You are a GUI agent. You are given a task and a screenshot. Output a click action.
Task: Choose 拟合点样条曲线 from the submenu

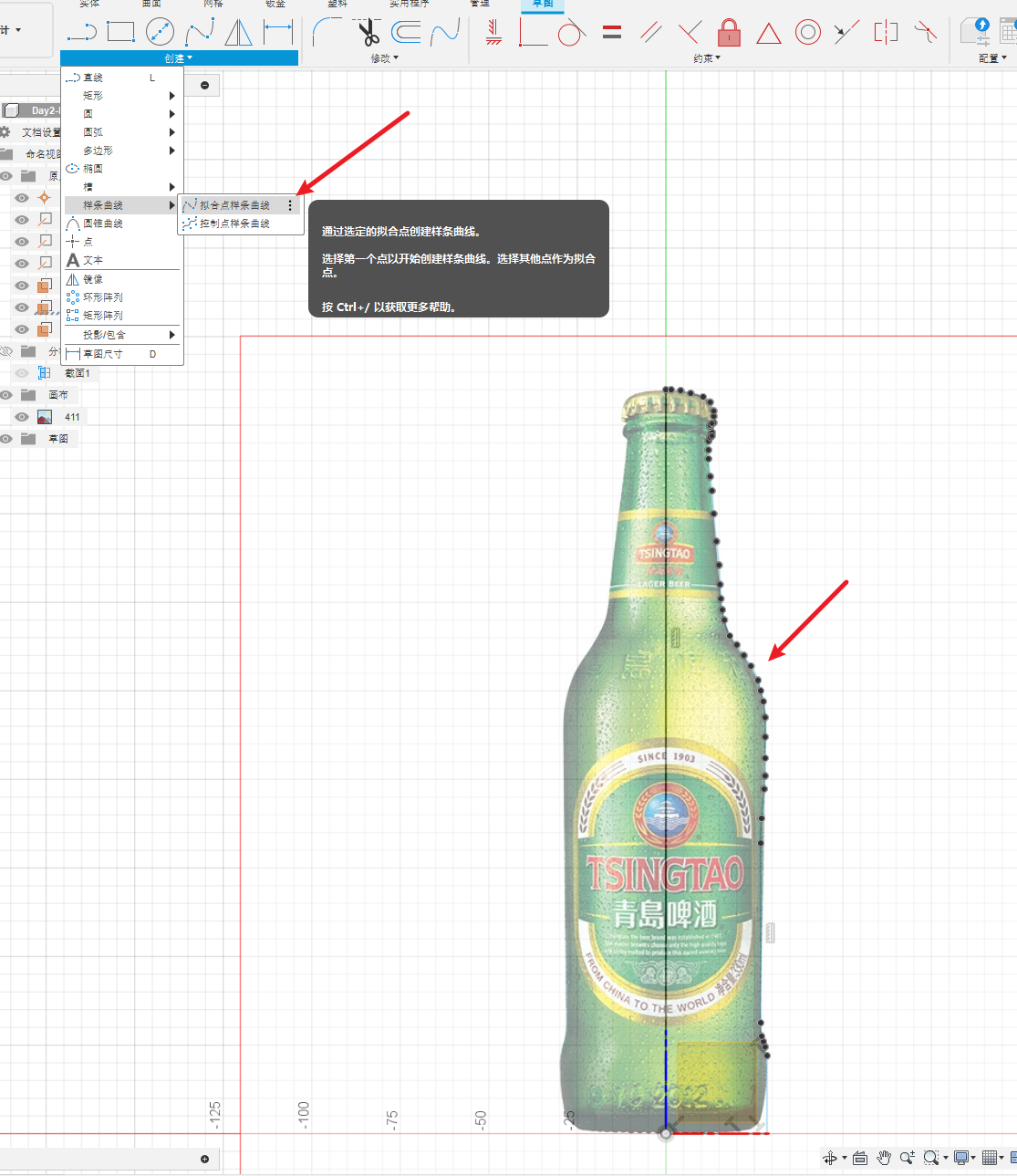tap(234, 205)
